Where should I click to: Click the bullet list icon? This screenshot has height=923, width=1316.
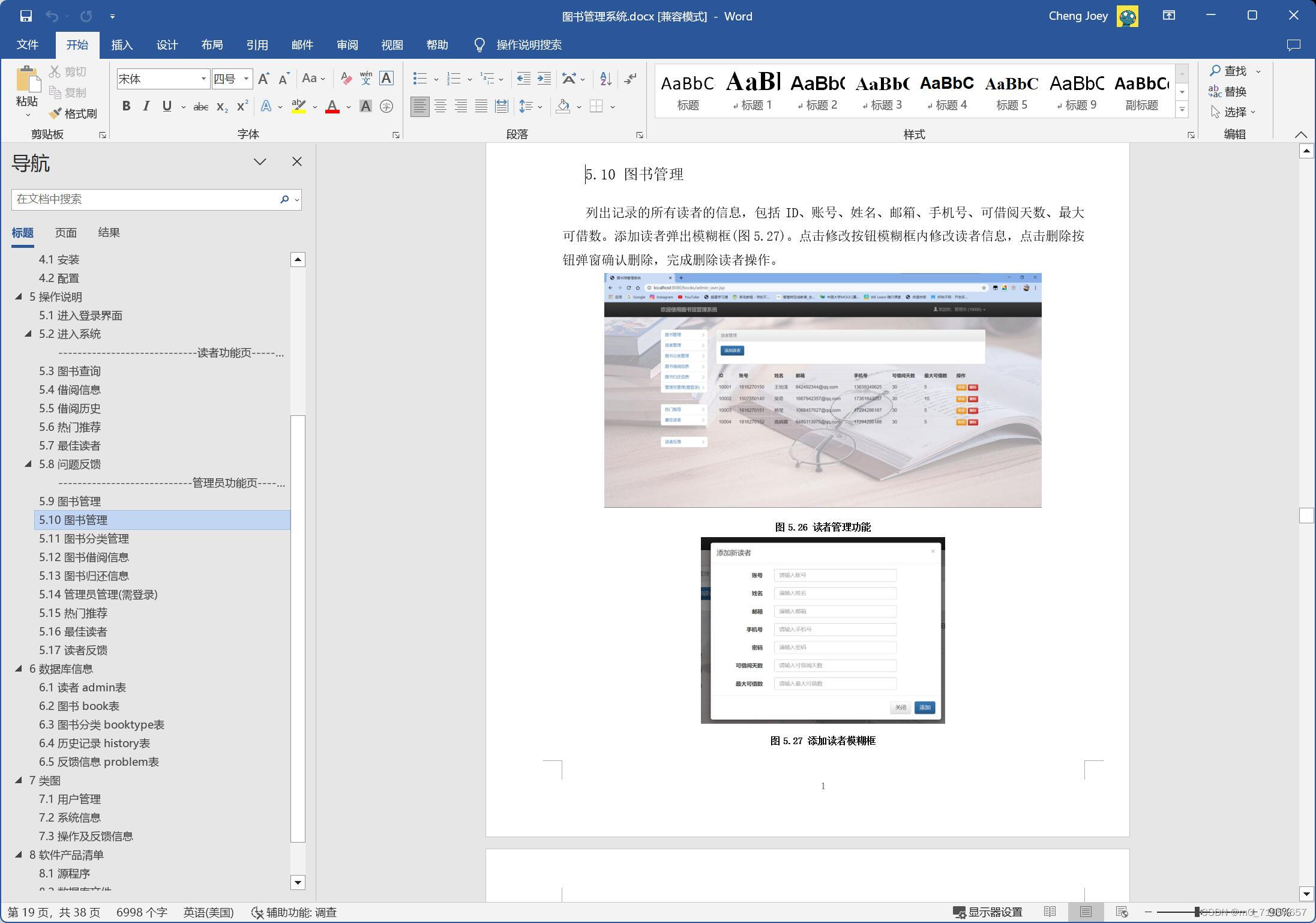coord(420,79)
